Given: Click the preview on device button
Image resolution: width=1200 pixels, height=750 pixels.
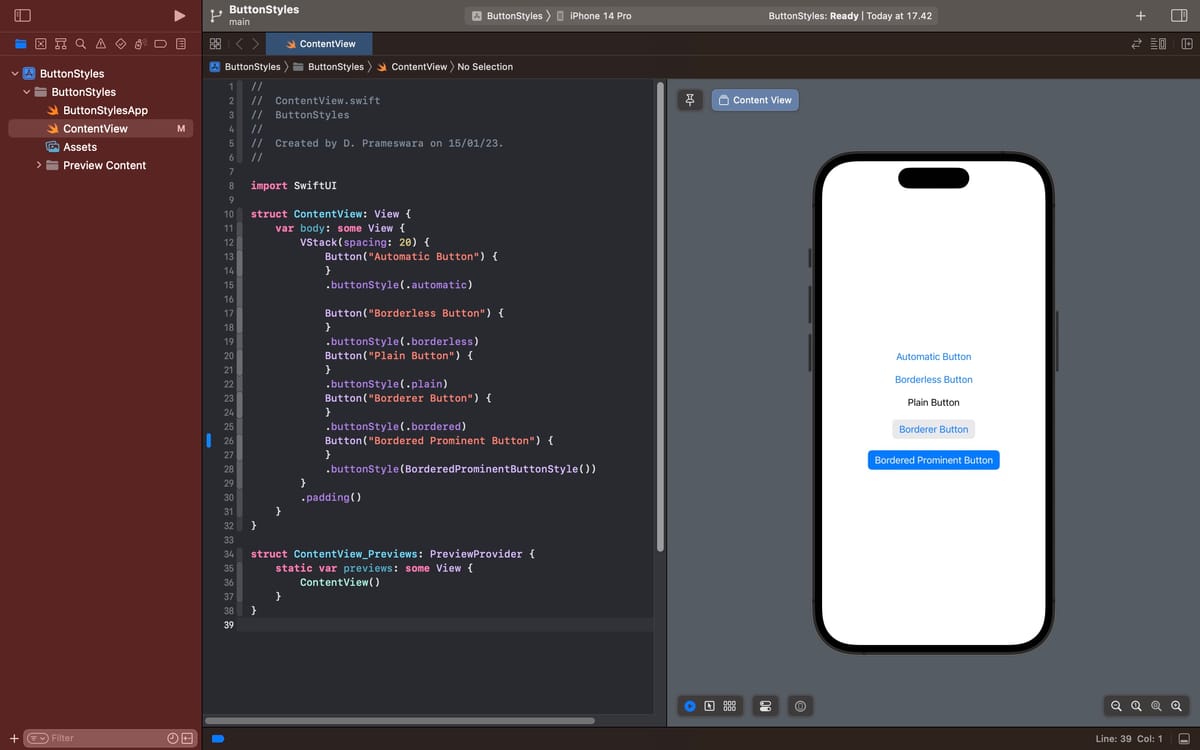Looking at the screenshot, I should click(x=801, y=706).
